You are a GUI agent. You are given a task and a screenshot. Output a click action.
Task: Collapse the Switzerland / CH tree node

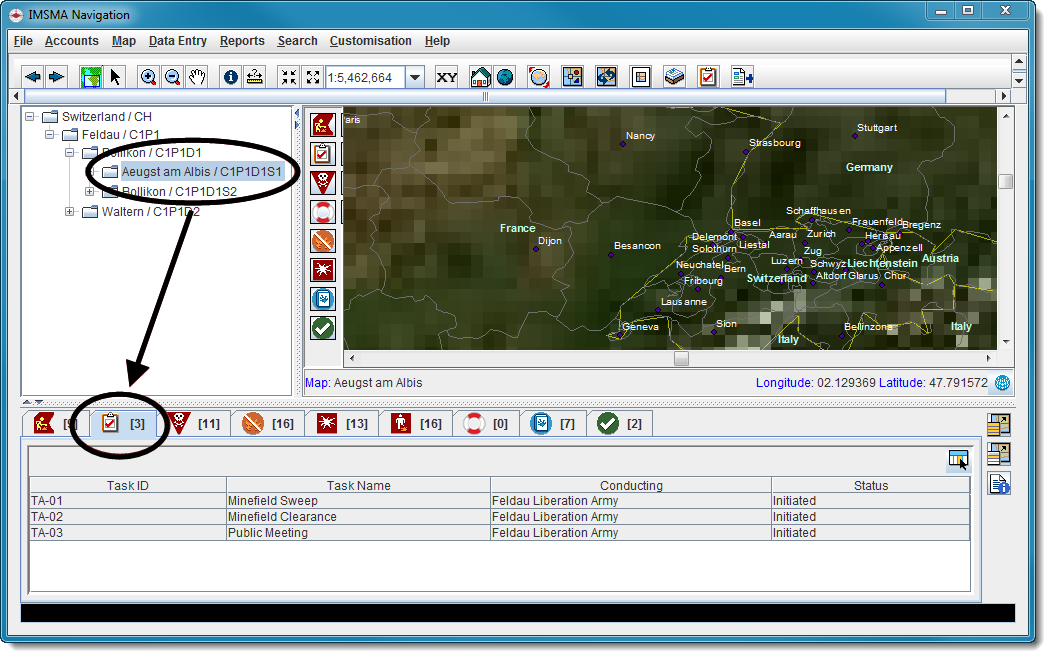(30, 117)
